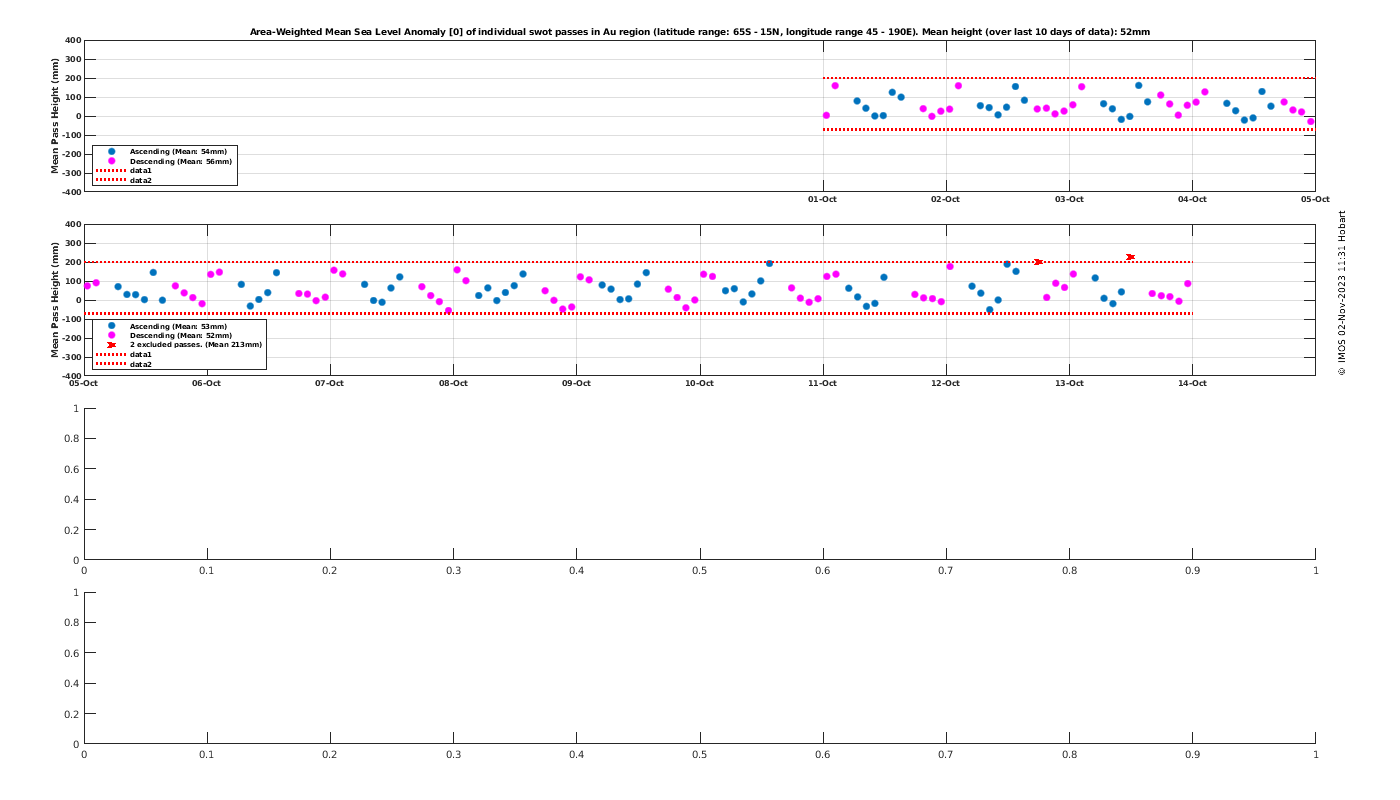Click the 04-Oct date tick label
Image resolution: width=1400 pixels, height=800 pixels.
(1192, 199)
